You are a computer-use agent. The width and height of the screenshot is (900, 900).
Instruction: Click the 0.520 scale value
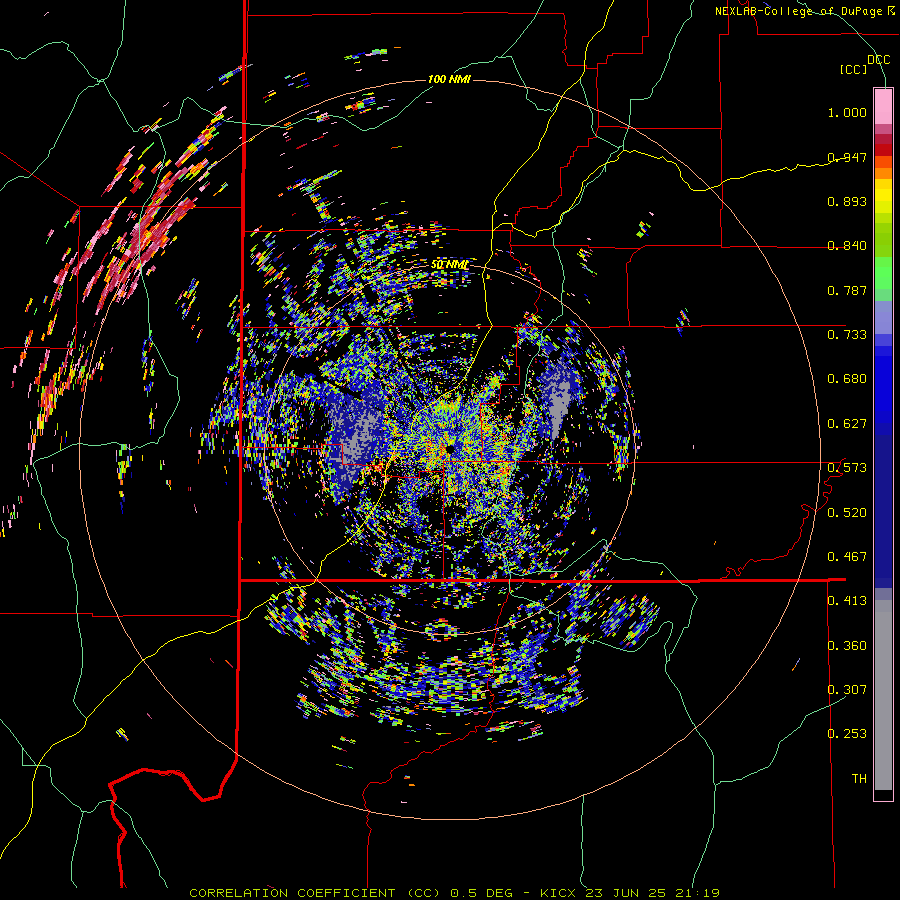(847, 513)
